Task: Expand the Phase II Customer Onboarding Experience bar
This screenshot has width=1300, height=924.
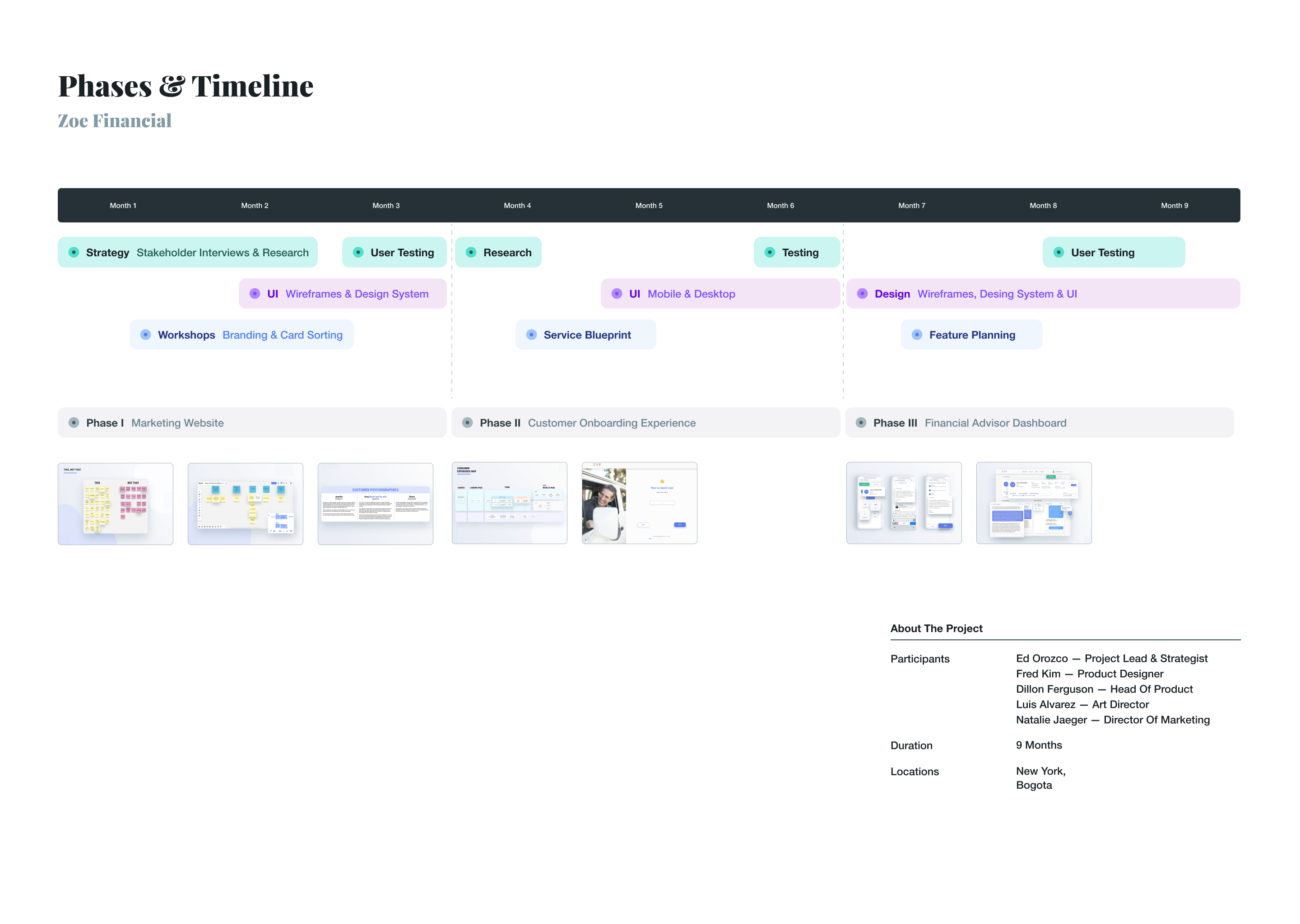Action: coord(645,423)
